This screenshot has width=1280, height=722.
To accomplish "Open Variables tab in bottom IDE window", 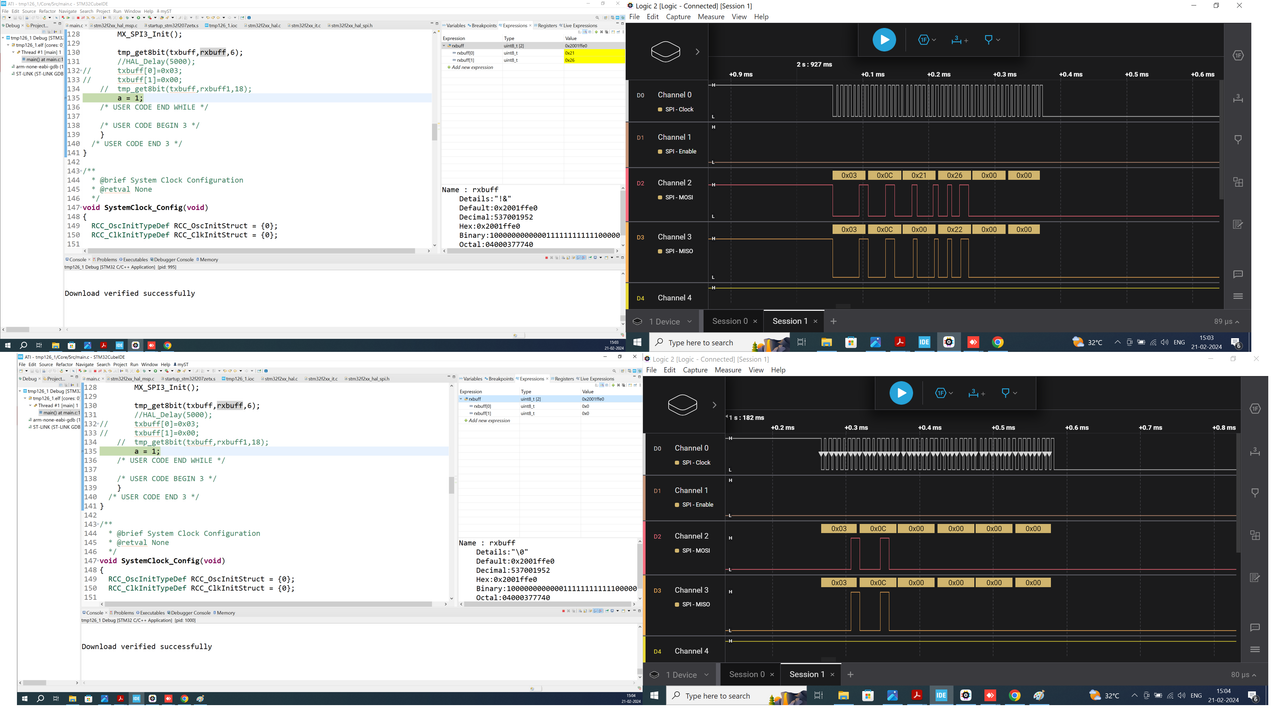I will tap(472, 379).
